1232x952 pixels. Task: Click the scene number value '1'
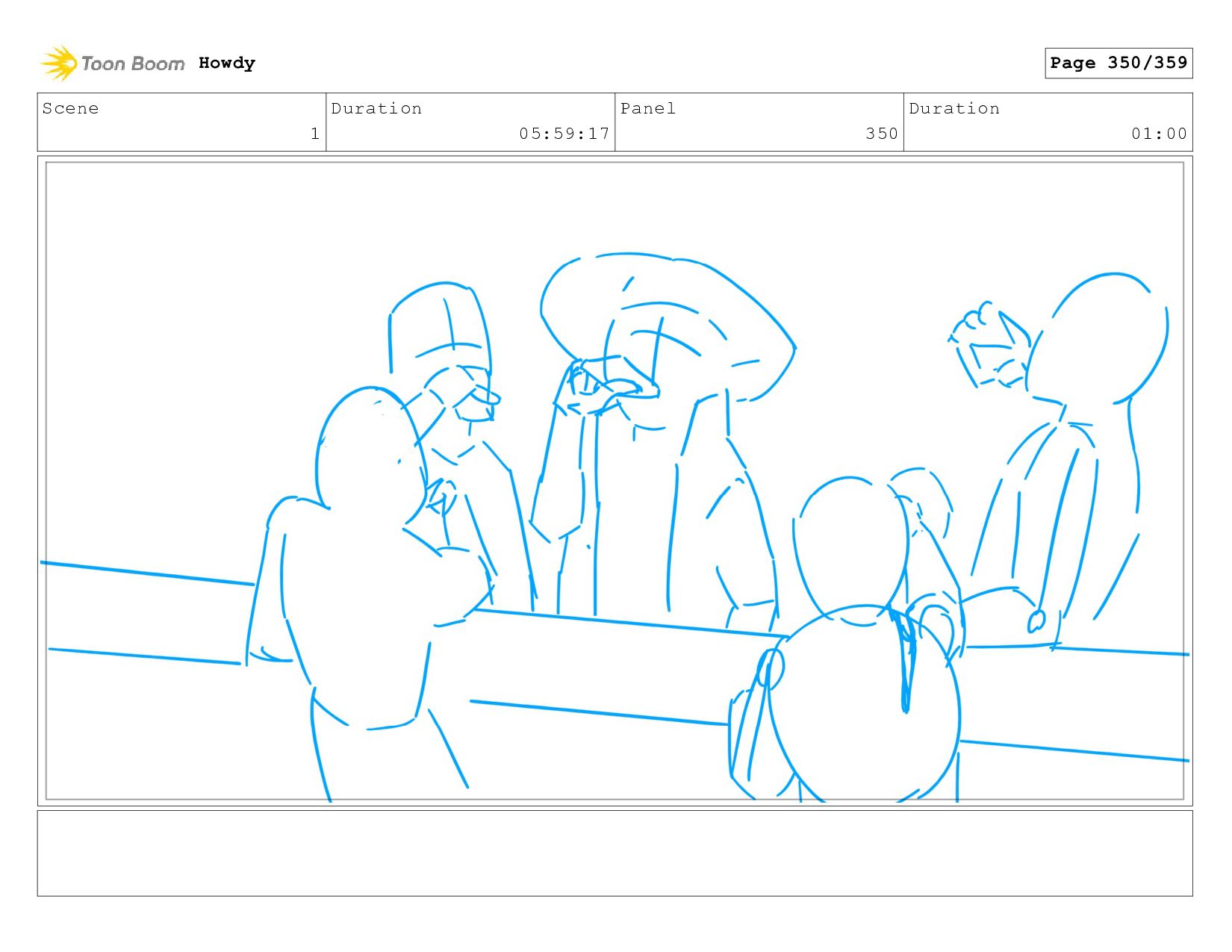click(315, 134)
